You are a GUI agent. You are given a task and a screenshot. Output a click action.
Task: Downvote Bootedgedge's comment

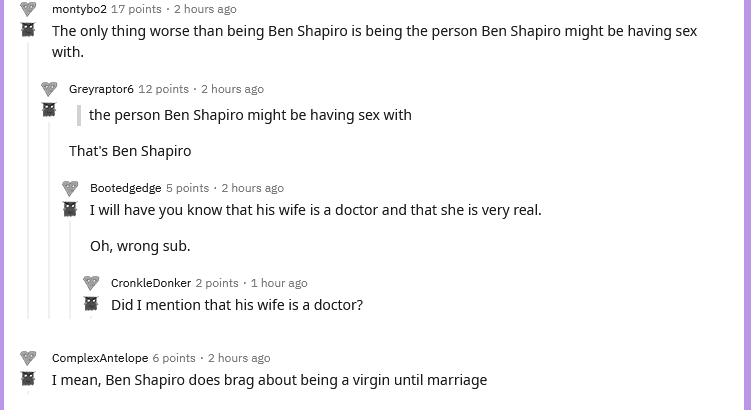pyautogui.click(x=70, y=209)
